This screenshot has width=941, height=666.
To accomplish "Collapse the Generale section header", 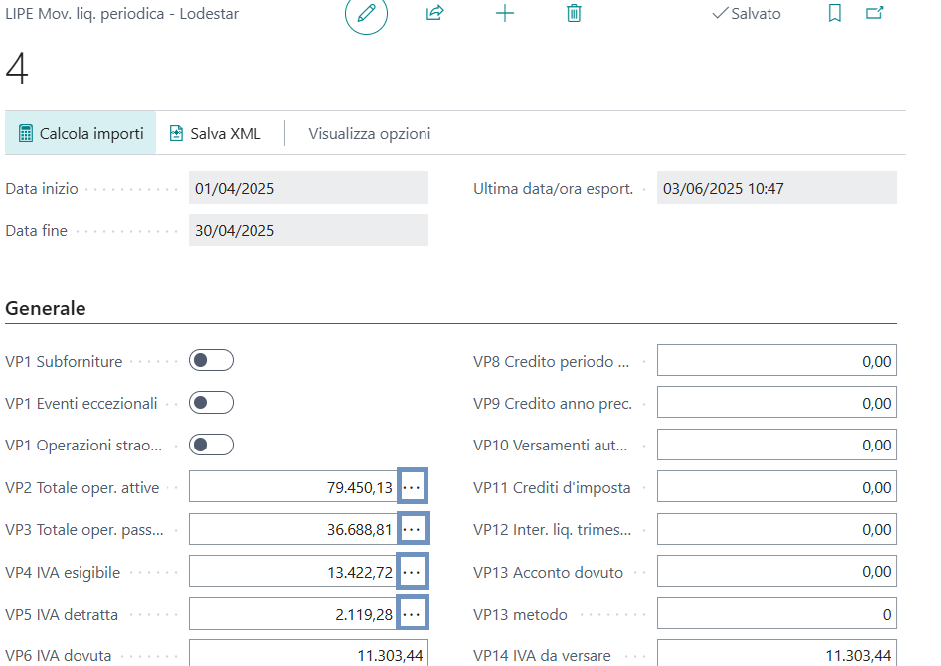I will pos(46,308).
